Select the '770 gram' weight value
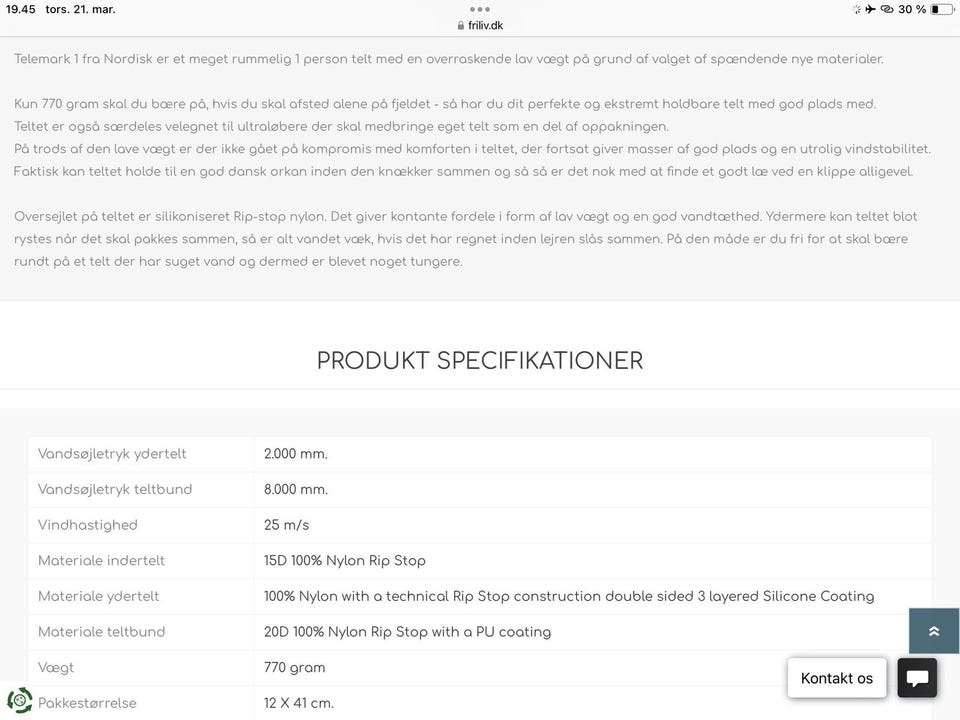The height and width of the screenshot is (720, 960). pyautogui.click(x=294, y=667)
